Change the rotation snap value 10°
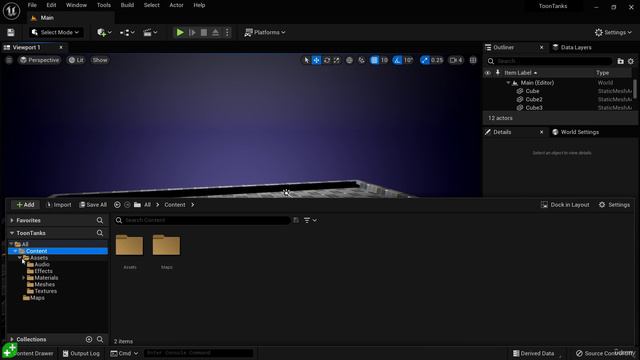This screenshot has width=640, height=360. pyautogui.click(x=408, y=60)
